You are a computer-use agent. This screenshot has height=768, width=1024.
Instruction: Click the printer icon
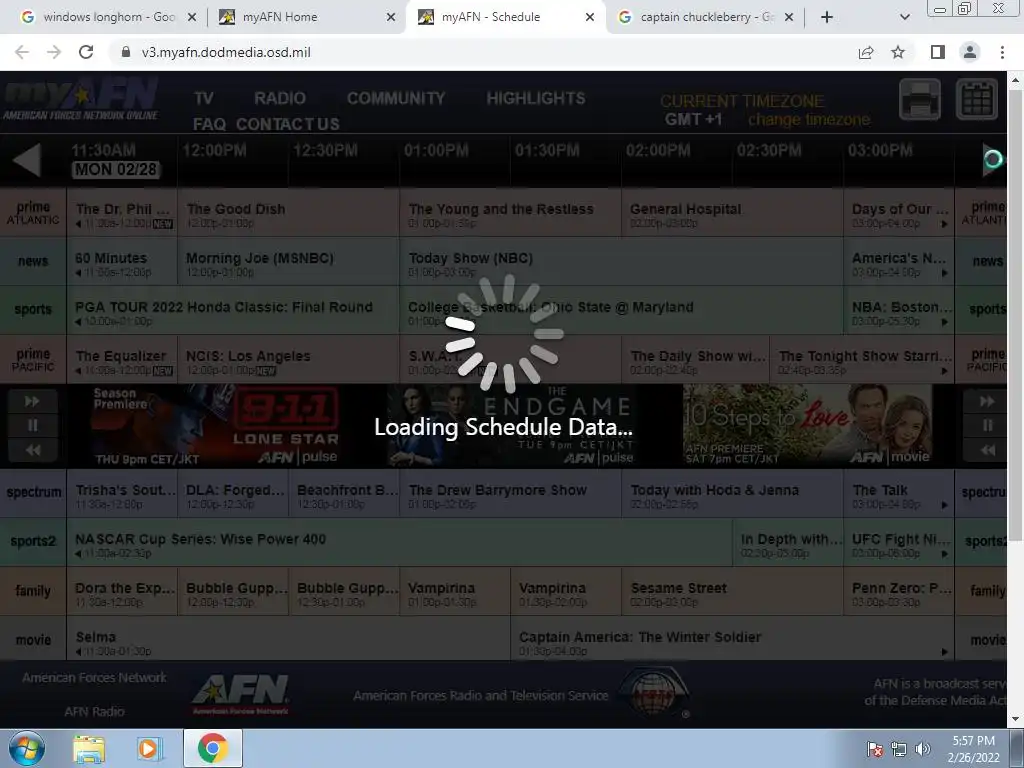(920, 99)
